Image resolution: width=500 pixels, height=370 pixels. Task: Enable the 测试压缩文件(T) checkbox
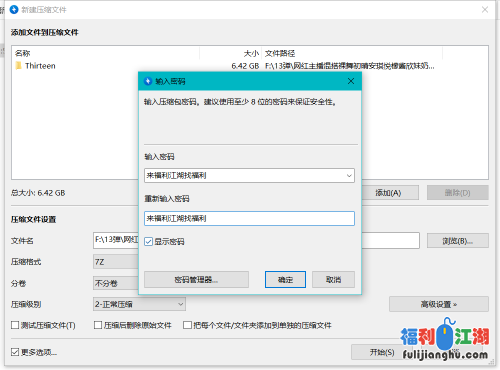(x=15, y=325)
